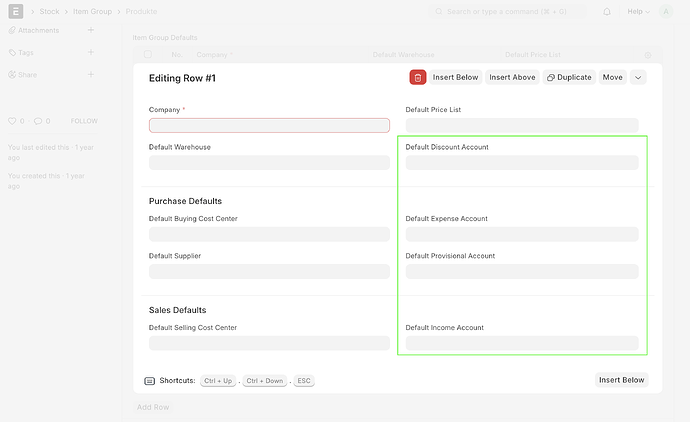Click the Ctrl + Down shortcut key label
690x422 pixels.
pos(264,381)
